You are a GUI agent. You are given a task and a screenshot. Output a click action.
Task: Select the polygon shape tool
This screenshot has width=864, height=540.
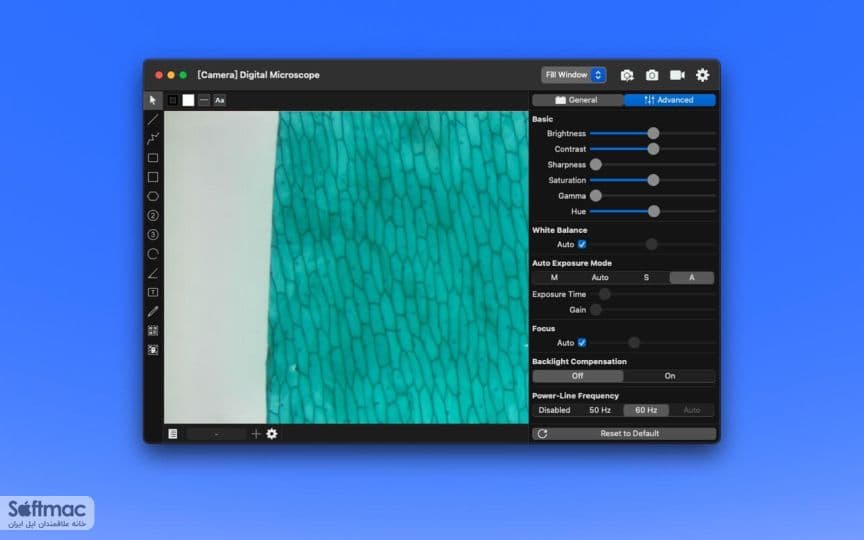coord(153,196)
